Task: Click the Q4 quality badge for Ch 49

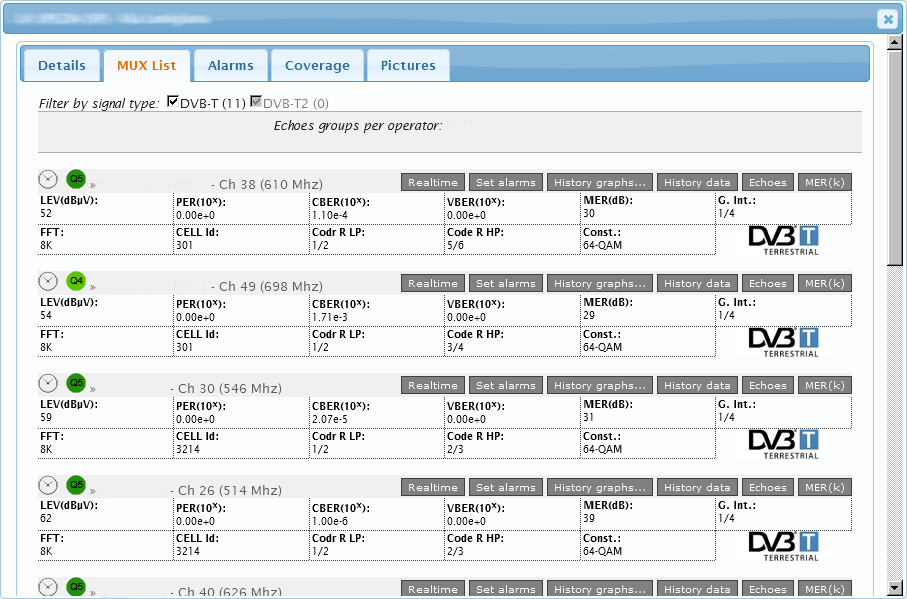Action: [x=76, y=281]
